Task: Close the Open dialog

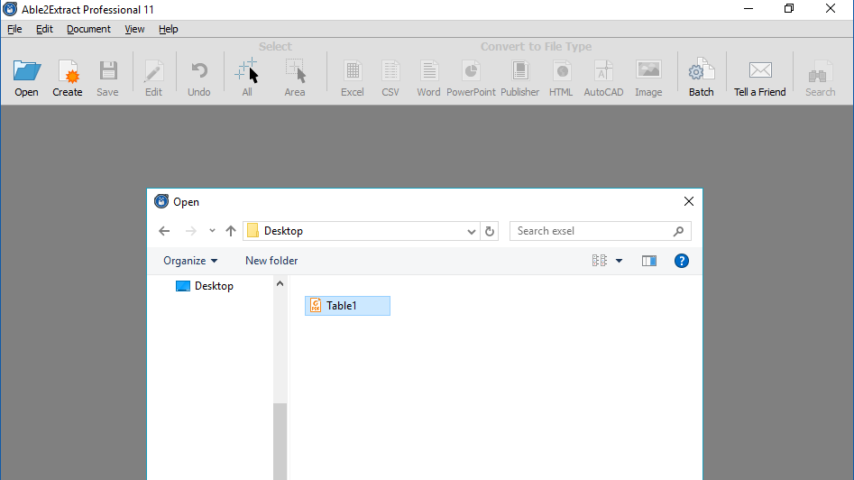Action: pyautogui.click(x=688, y=202)
